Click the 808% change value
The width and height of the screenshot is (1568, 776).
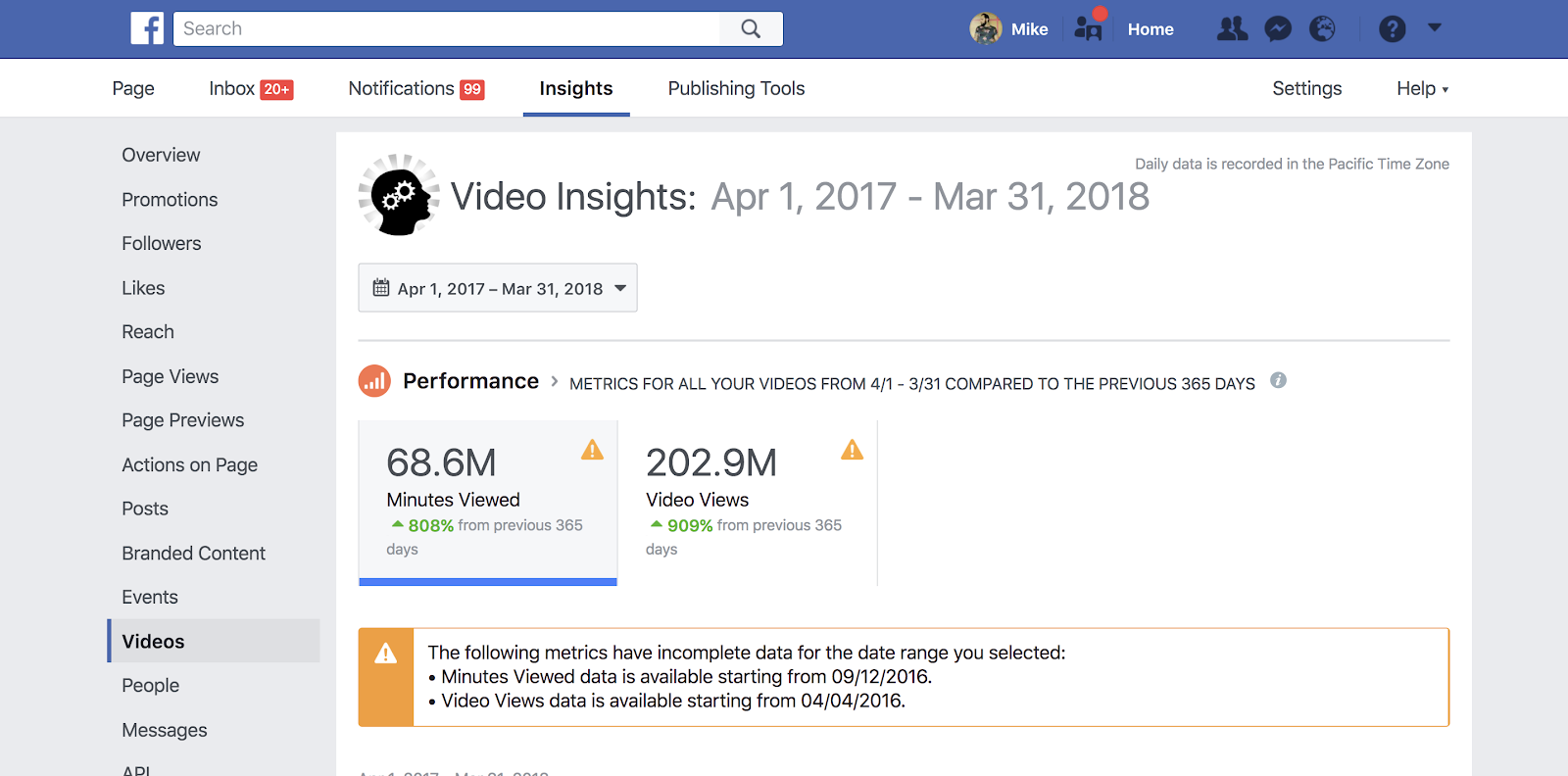(430, 525)
